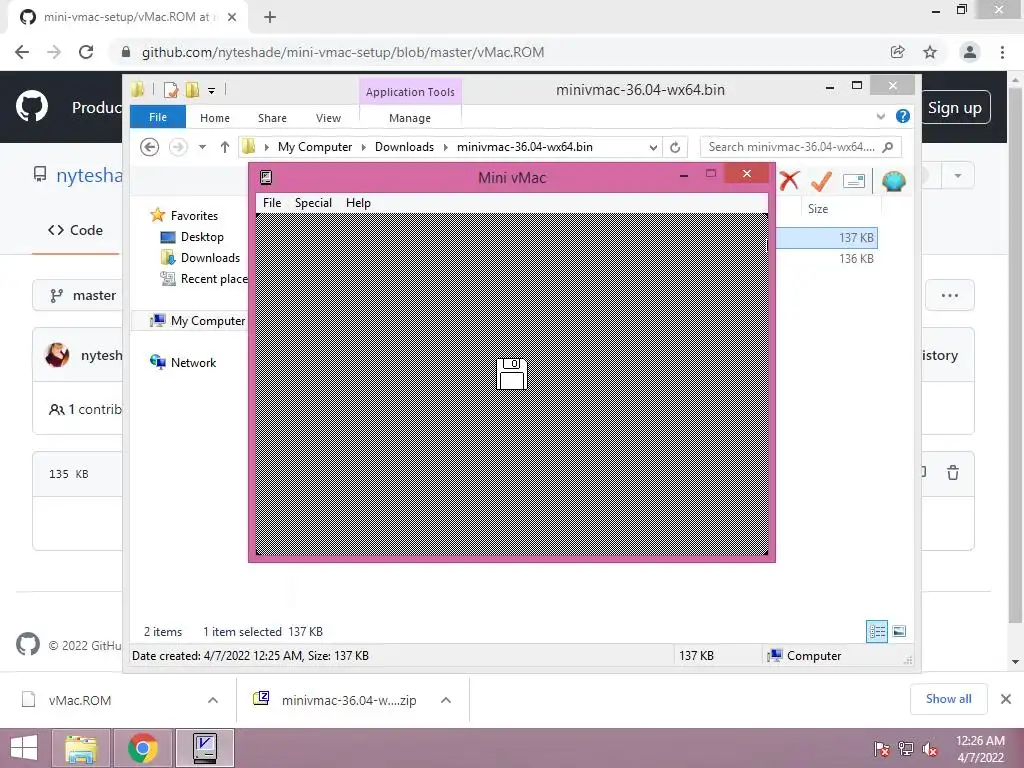Viewport: 1024px width, 768px height.
Task: Open the Manage tab under Application Tools
Action: [x=409, y=118]
